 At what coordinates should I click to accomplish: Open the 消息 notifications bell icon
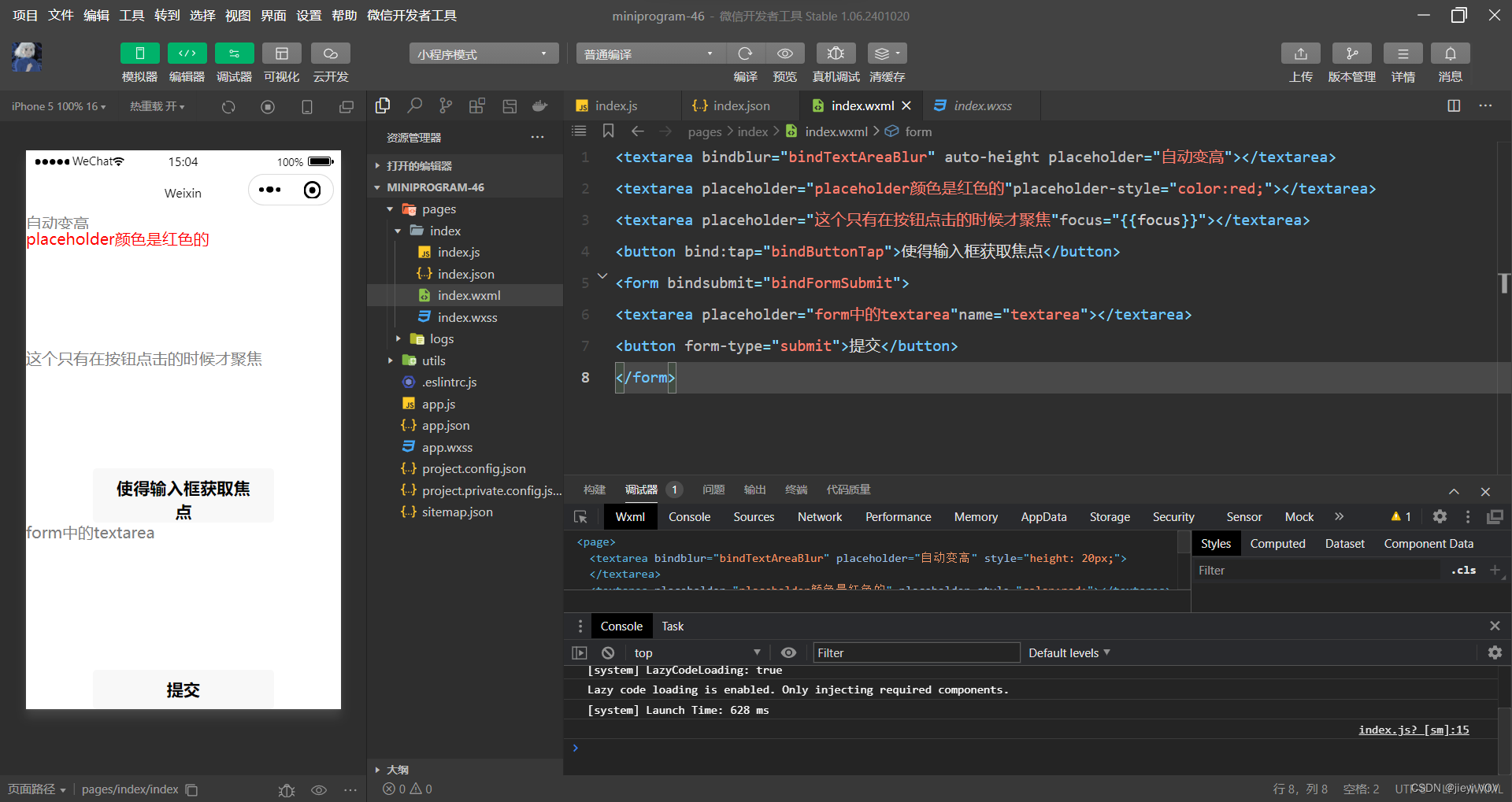[1450, 54]
